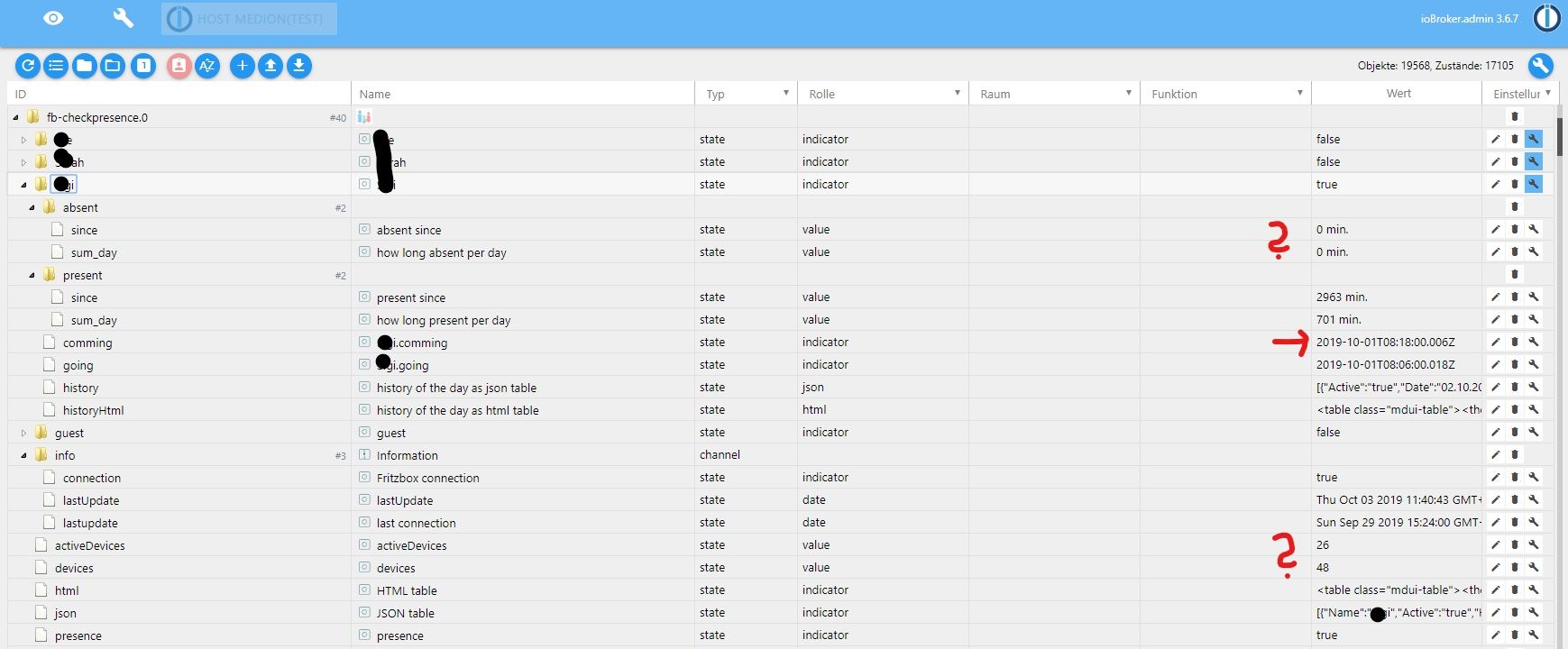1568x649 pixels.
Task: Open settings wrench for activeDevices row
Action: click(x=1534, y=544)
